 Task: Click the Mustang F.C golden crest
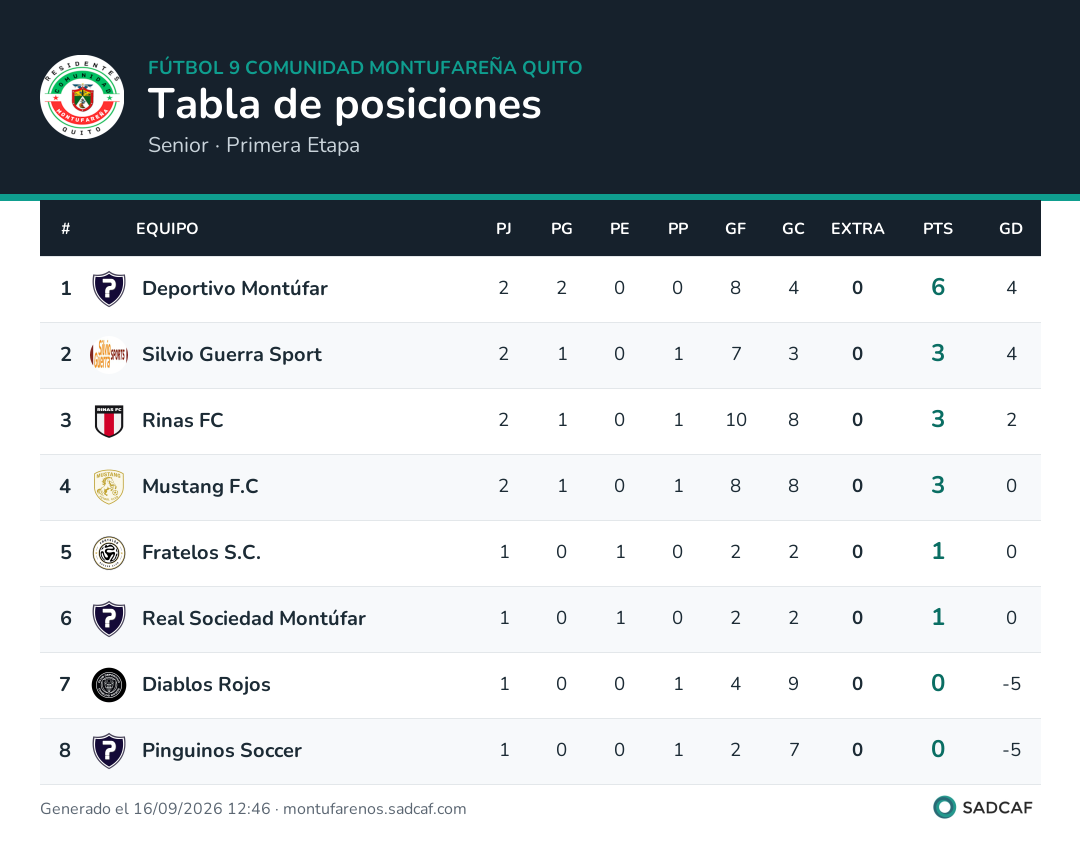point(109,487)
